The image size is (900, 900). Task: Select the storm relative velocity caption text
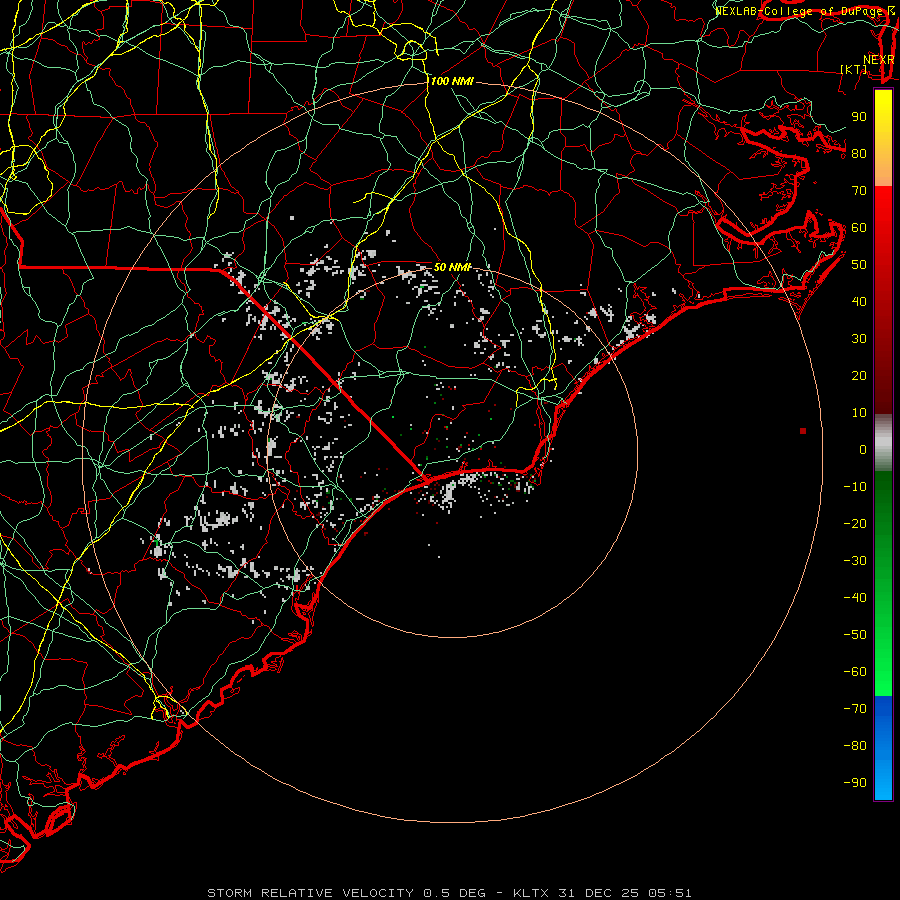(x=449, y=893)
